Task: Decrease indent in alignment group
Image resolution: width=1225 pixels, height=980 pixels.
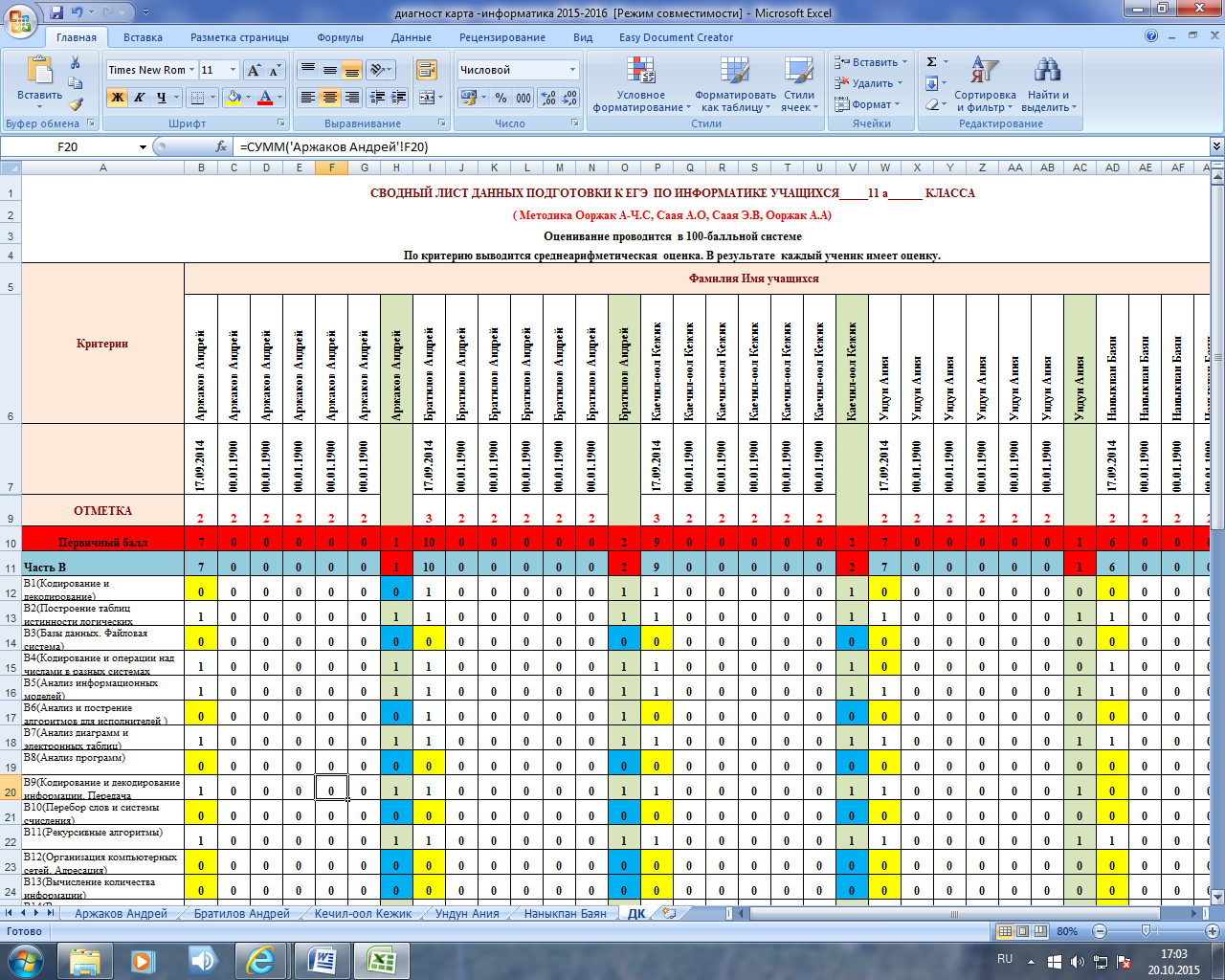Action: [x=377, y=97]
